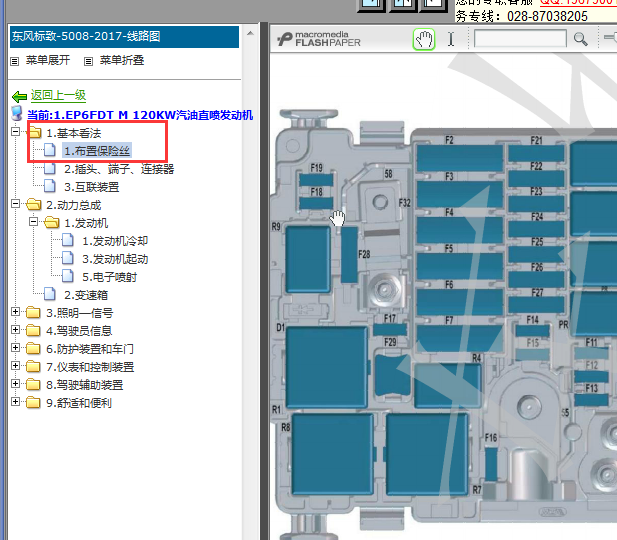Select the 4.驾驶员信息 folder label
The height and width of the screenshot is (540, 617).
(79, 331)
